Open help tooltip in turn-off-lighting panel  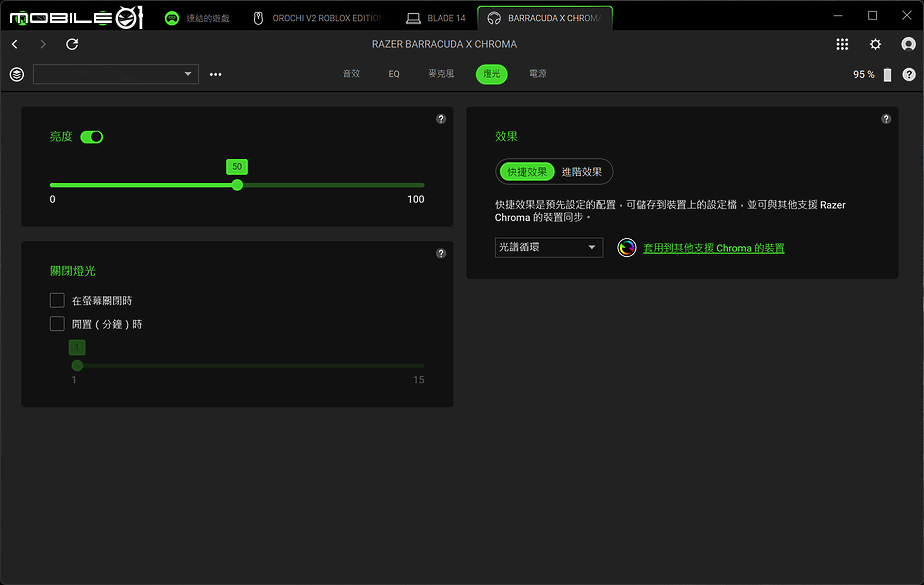point(441,253)
